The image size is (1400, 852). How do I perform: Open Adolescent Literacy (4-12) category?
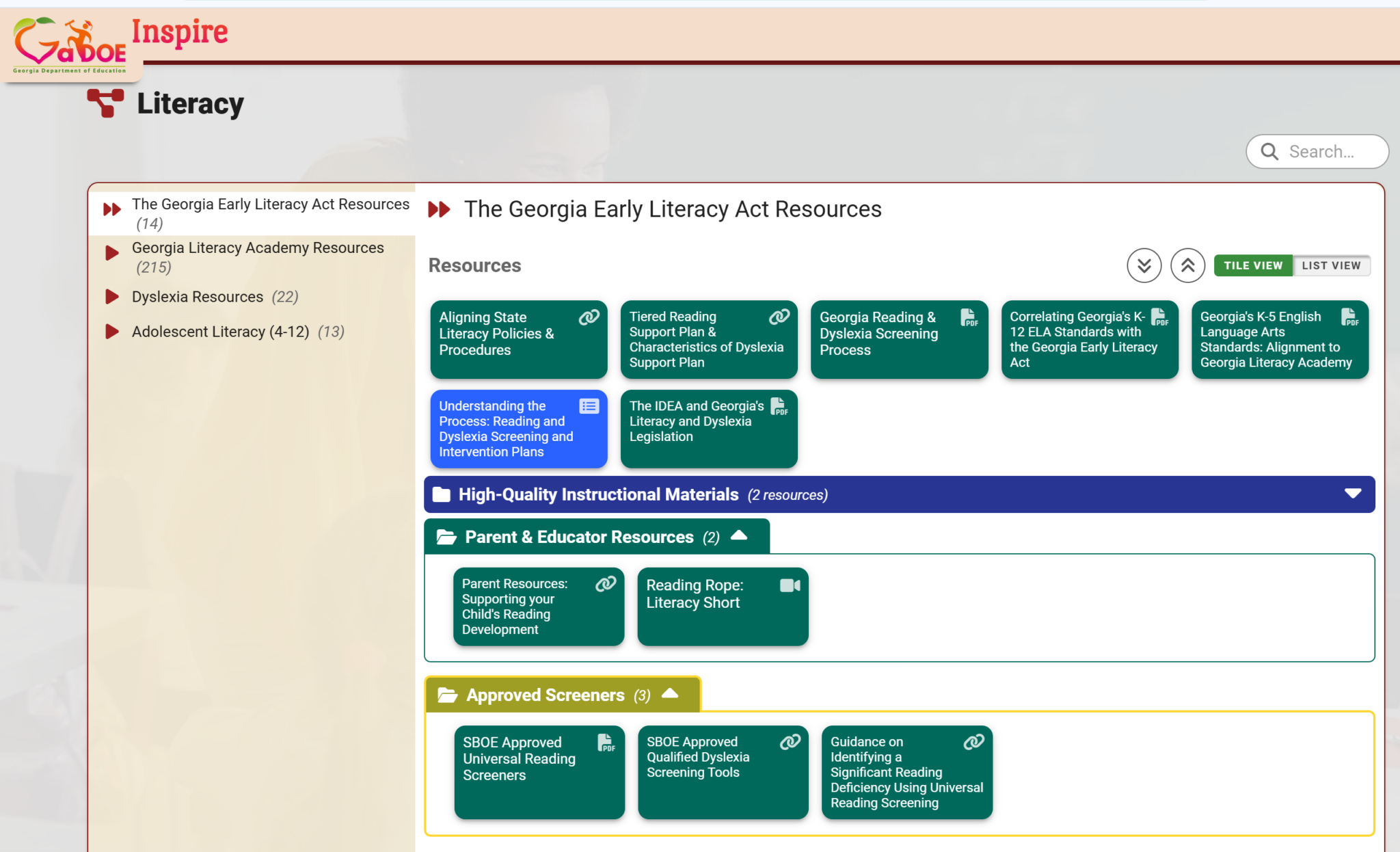point(220,332)
